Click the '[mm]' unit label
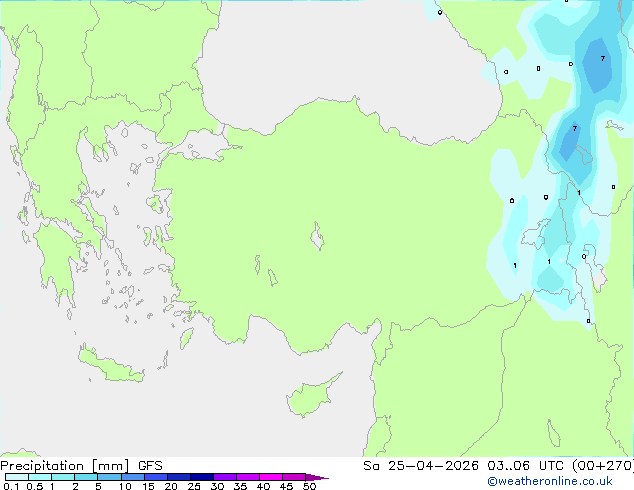The width and height of the screenshot is (634, 490). (110, 466)
